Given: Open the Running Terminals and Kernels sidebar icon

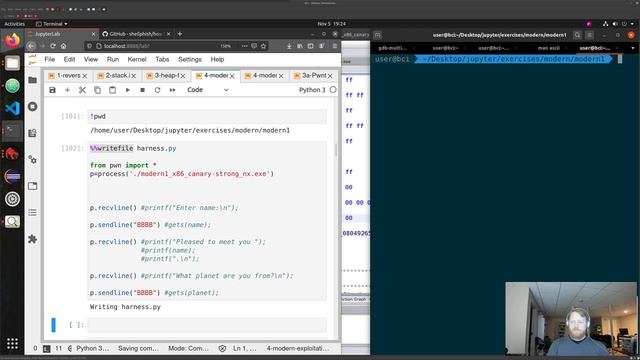Looking at the screenshot, I should [33, 107].
